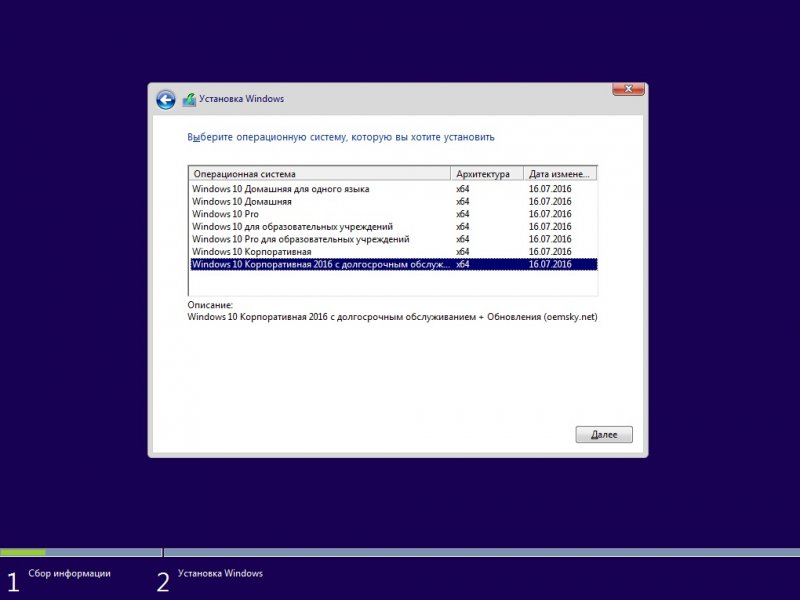Close the Windows setup dialog

click(x=628, y=89)
